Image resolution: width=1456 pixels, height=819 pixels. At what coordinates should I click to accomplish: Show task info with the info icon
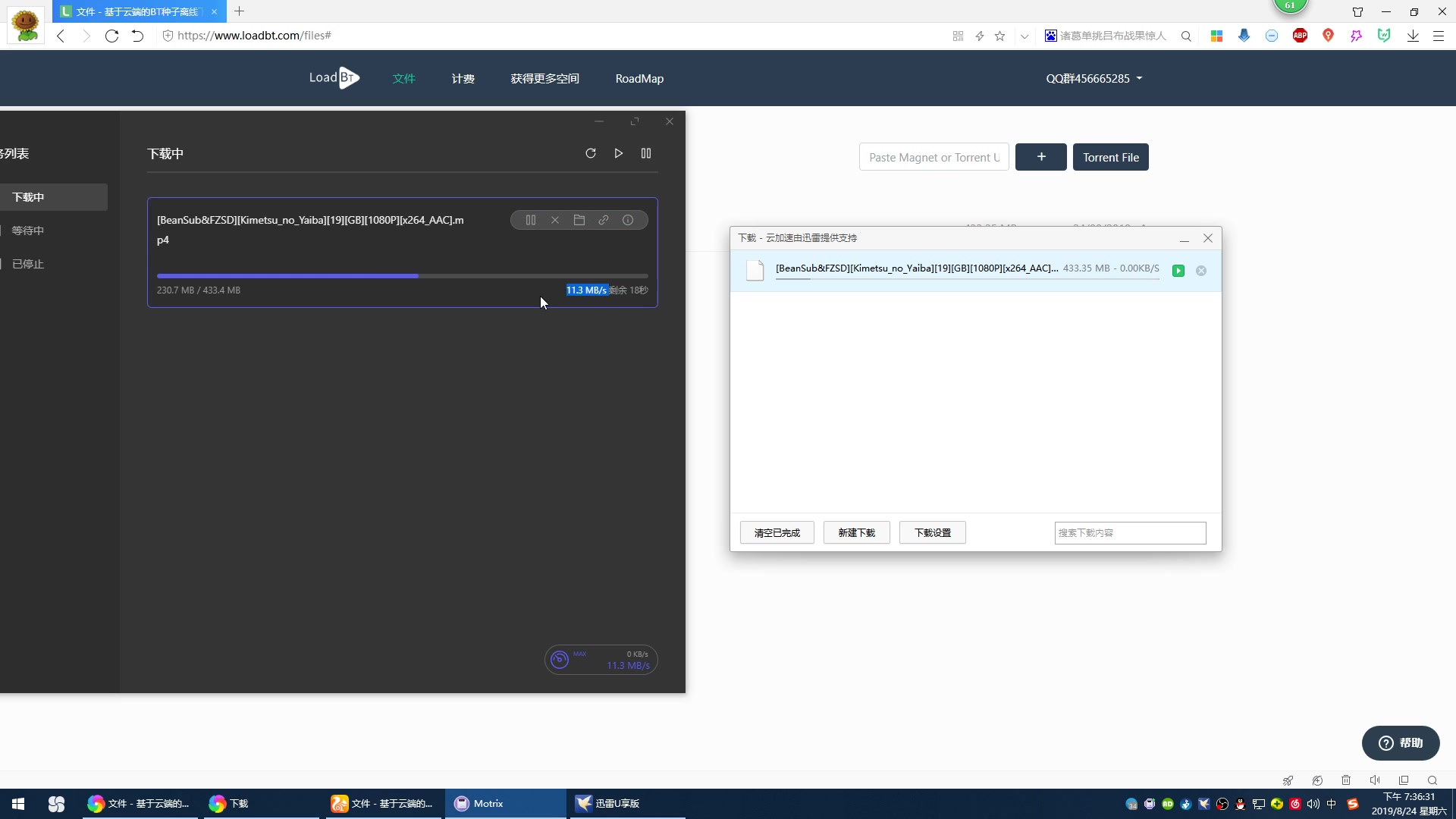628,220
